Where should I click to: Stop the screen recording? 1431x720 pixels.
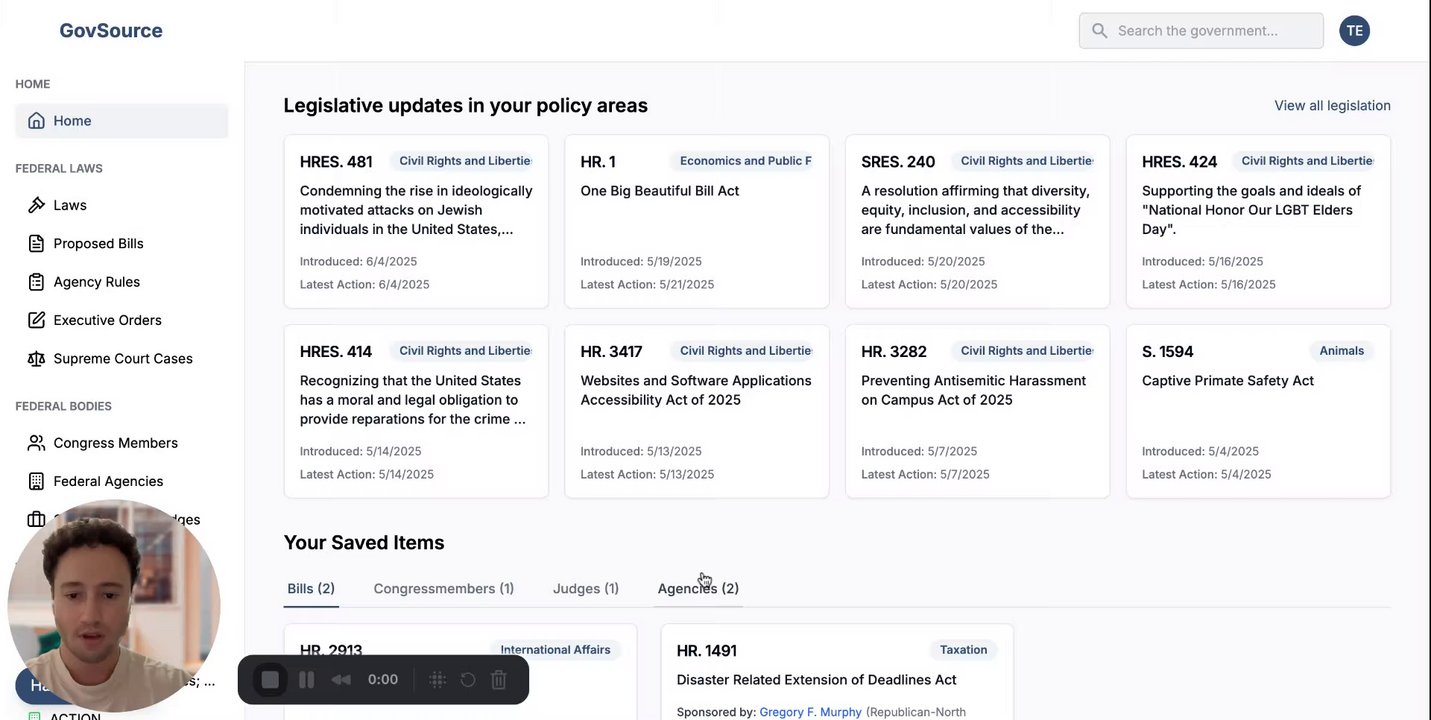point(270,680)
